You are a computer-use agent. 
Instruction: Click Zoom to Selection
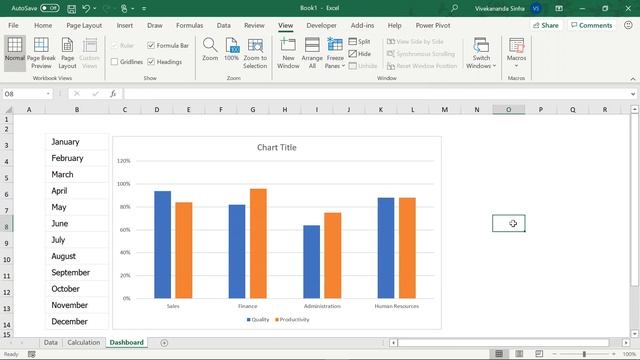(255, 53)
